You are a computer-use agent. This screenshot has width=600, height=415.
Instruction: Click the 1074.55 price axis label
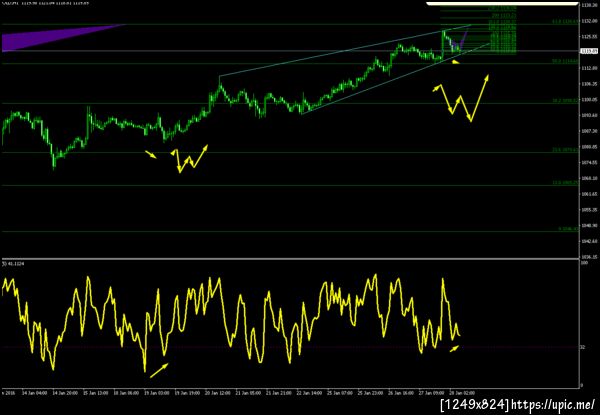click(x=589, y=163)
